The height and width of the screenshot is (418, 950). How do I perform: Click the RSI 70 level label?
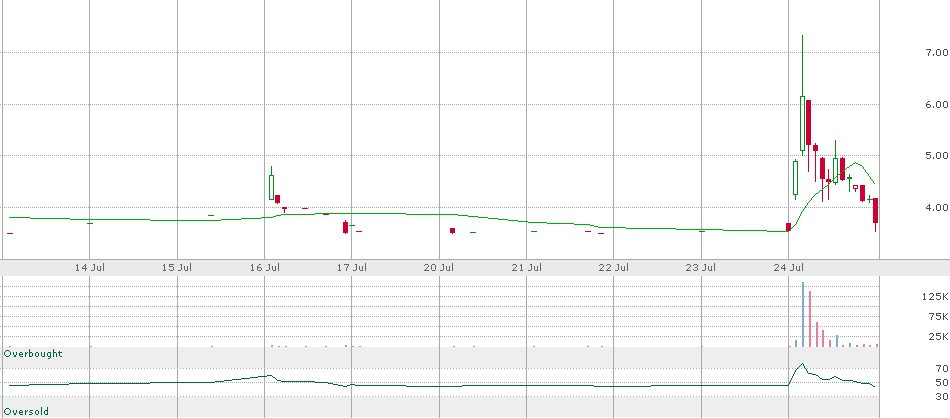[x=942, y=368]
